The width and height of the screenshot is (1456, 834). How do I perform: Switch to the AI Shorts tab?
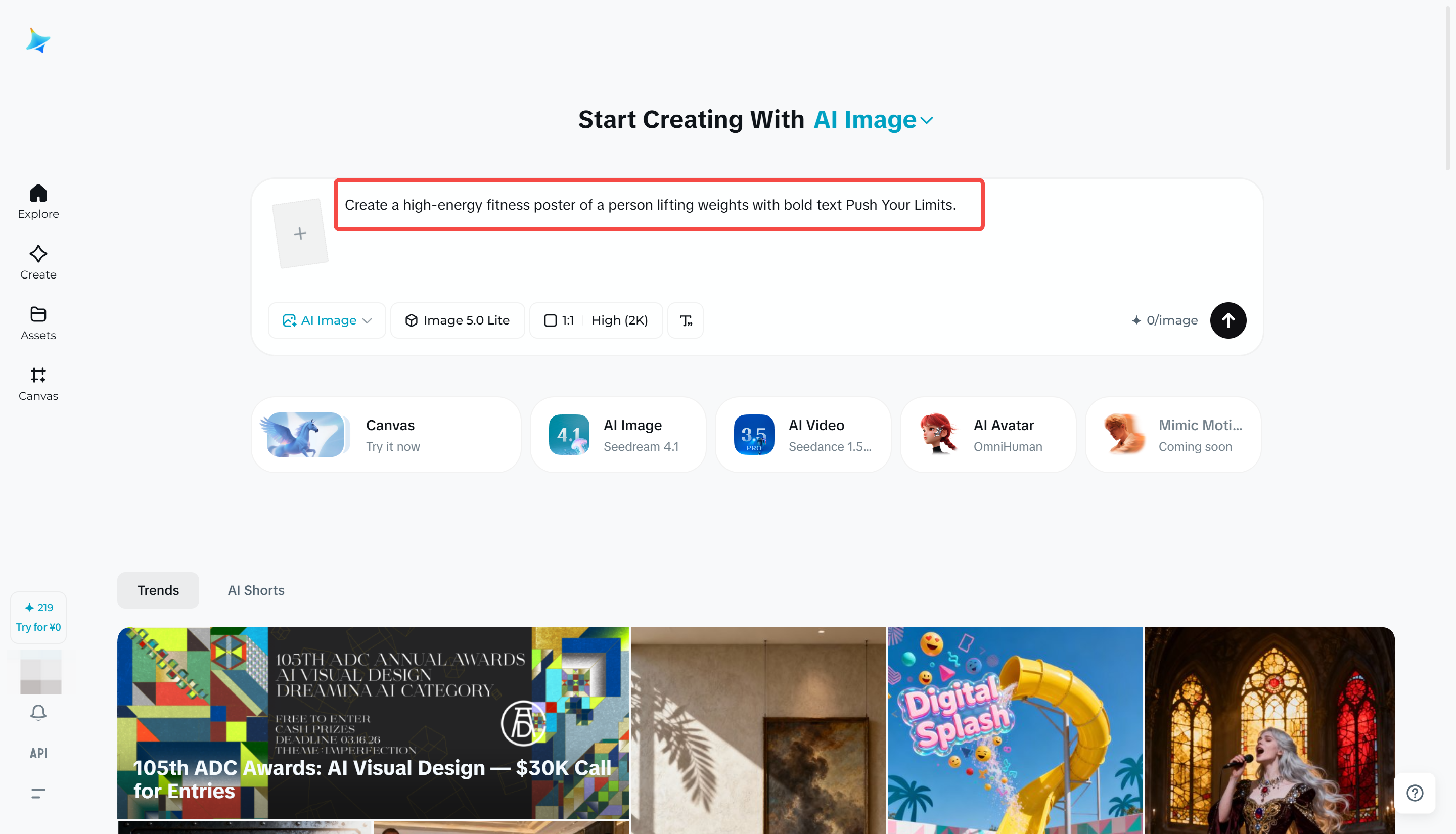256,590
